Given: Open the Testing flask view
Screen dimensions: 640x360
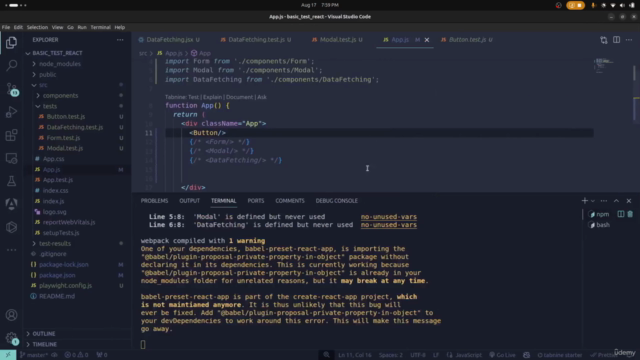Looking at the screenshot, I should (x=11, y=181).
